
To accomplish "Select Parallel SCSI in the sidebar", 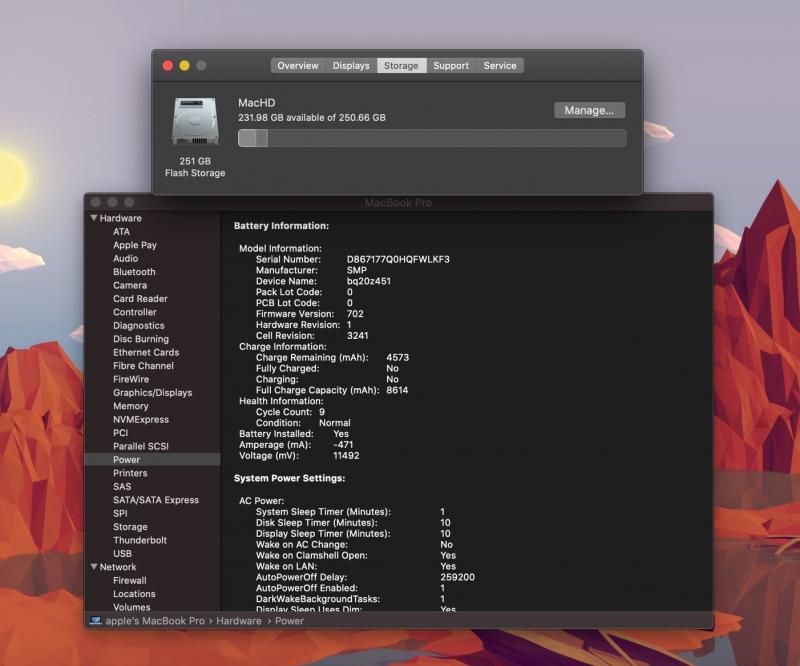I will pyautogui.click(x=141, y=446).
